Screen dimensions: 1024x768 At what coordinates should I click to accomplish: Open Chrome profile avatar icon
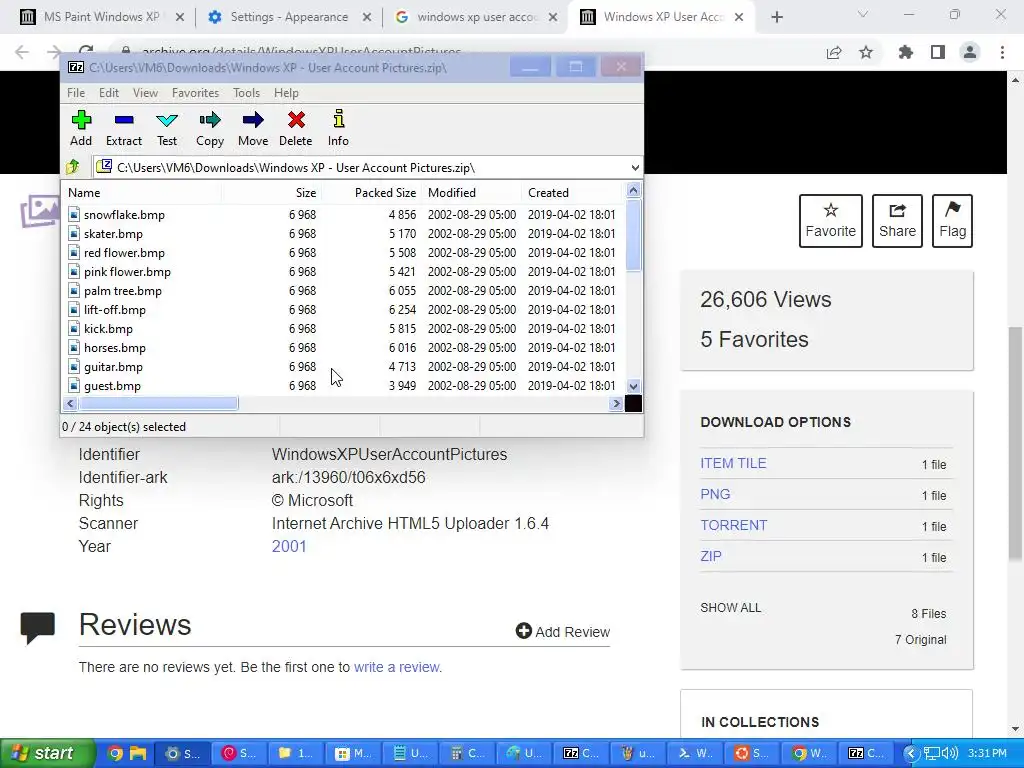point(970,52)
